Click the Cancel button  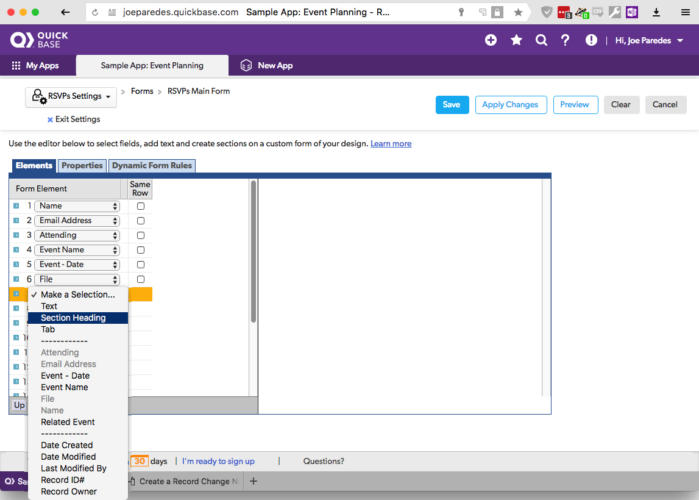coord(666,105)
